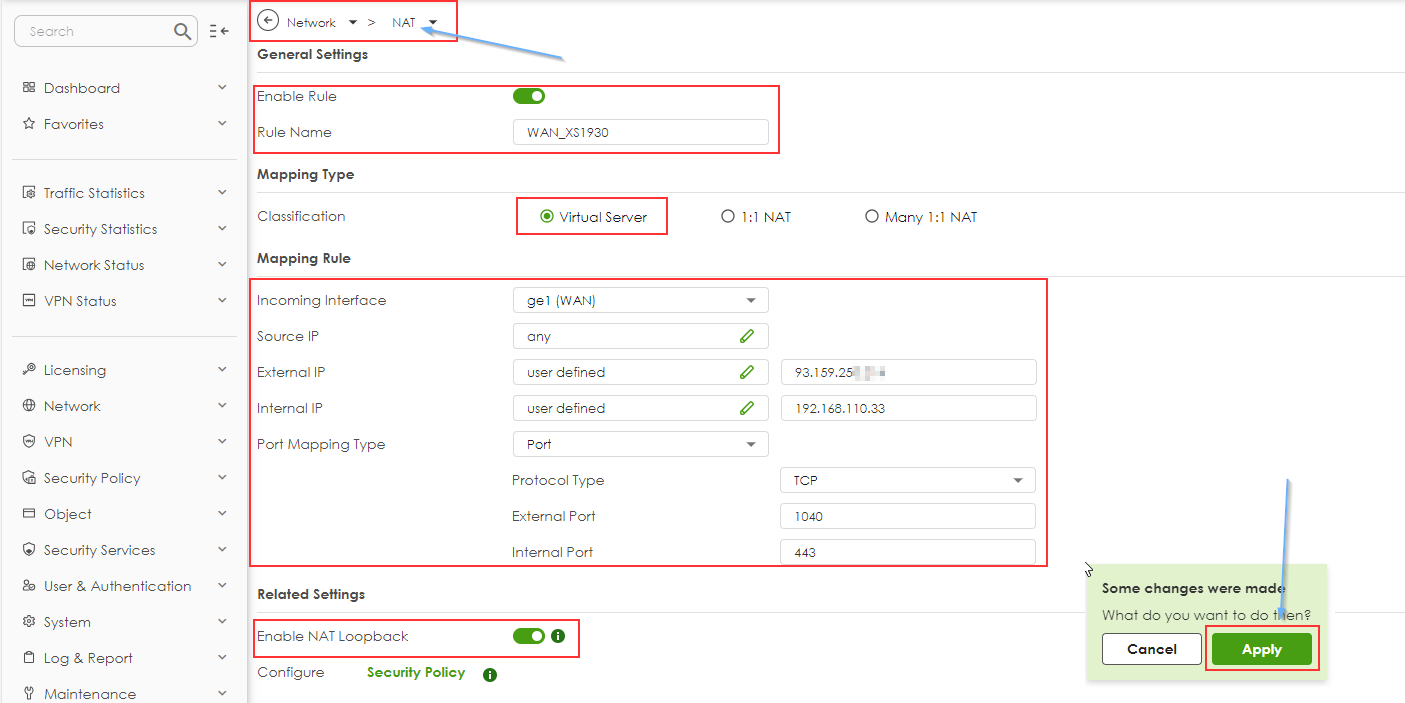Select the 1:1 NAT radio button
Image resolution: width=1405 pixels, height=703 pixels.
(x=728, y=217)
